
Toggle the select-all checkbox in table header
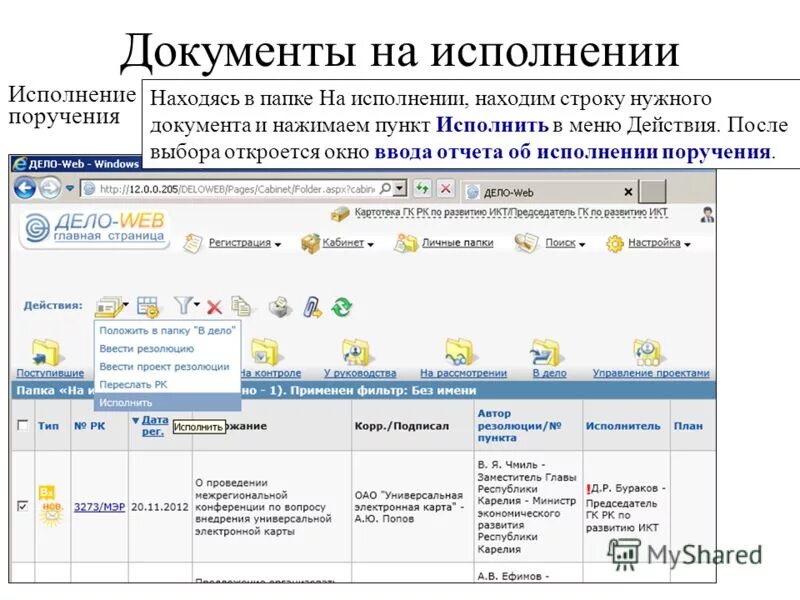22,425
